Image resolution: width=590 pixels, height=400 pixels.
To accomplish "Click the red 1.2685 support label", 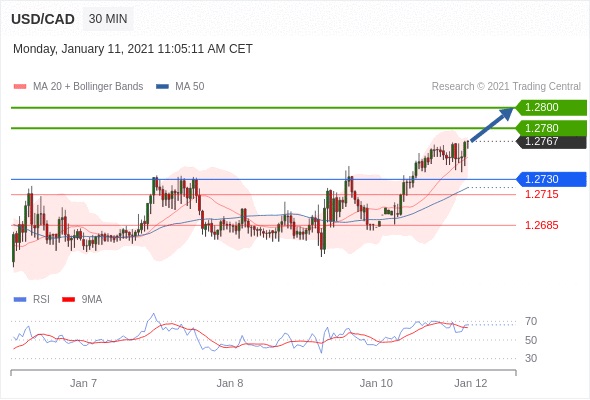I will coord(542,225).
